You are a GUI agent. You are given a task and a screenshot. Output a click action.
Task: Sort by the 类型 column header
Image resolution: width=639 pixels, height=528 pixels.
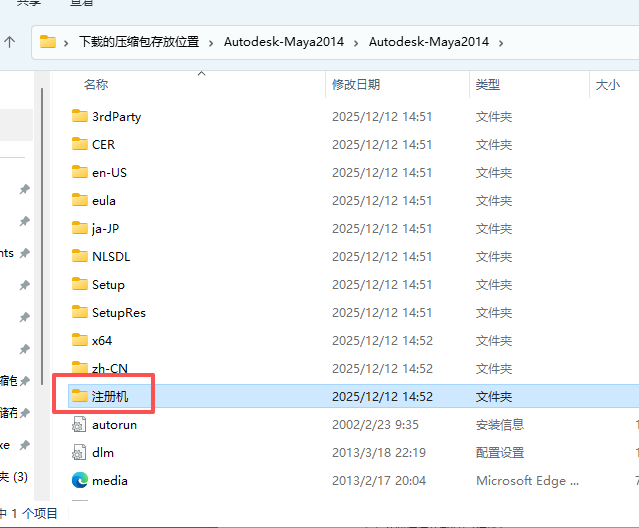click(x=487, y=85)
